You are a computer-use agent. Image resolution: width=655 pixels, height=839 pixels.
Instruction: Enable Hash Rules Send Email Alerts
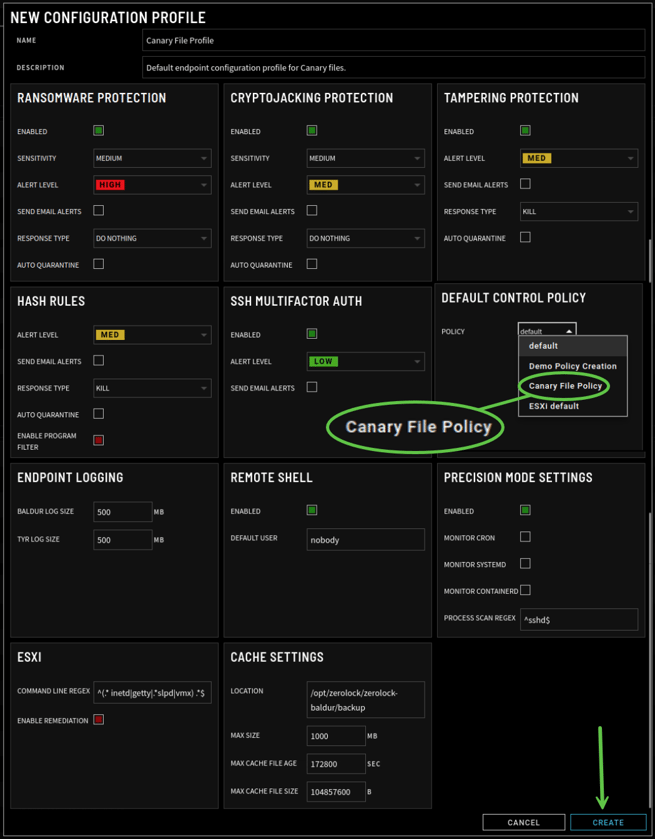coord(98,361)
